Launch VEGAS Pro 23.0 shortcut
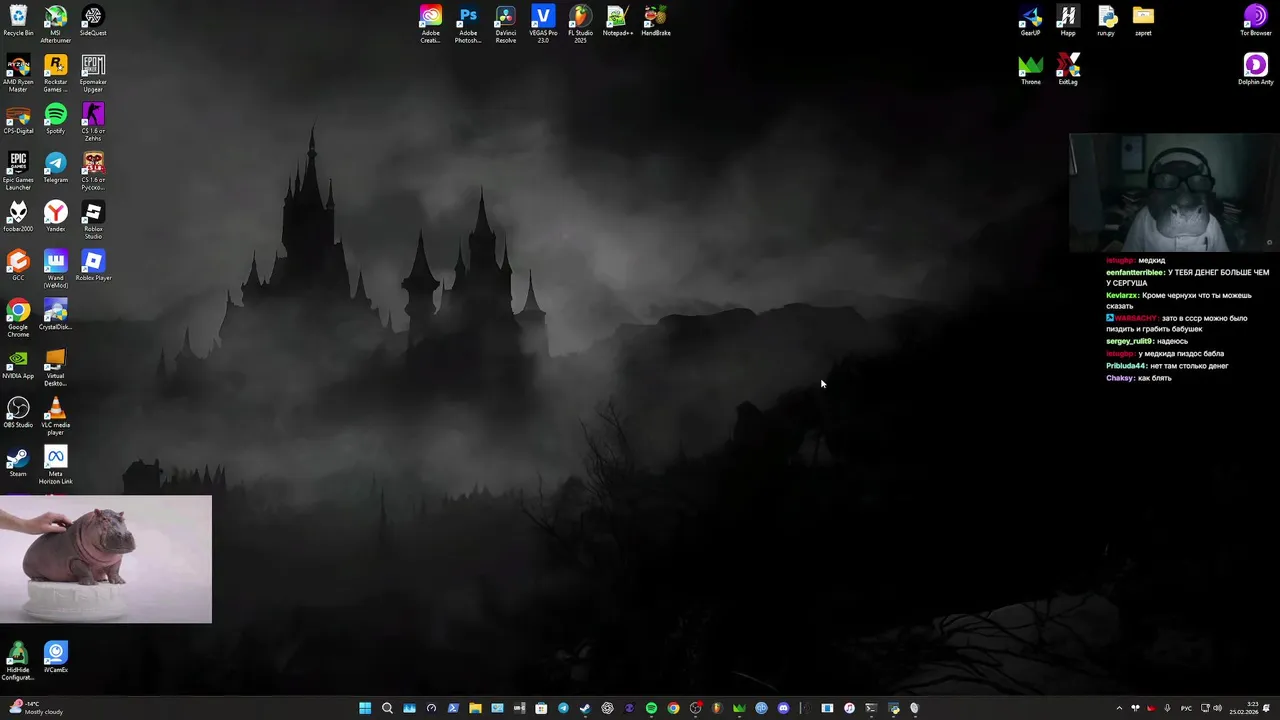Image resolution: width=1280 pixels, height=720 pixels. (543, 24)
